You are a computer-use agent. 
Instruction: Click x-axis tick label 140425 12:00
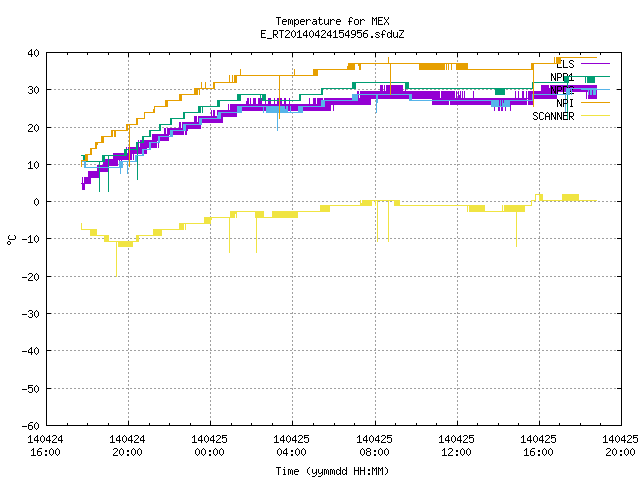(456, 446)
